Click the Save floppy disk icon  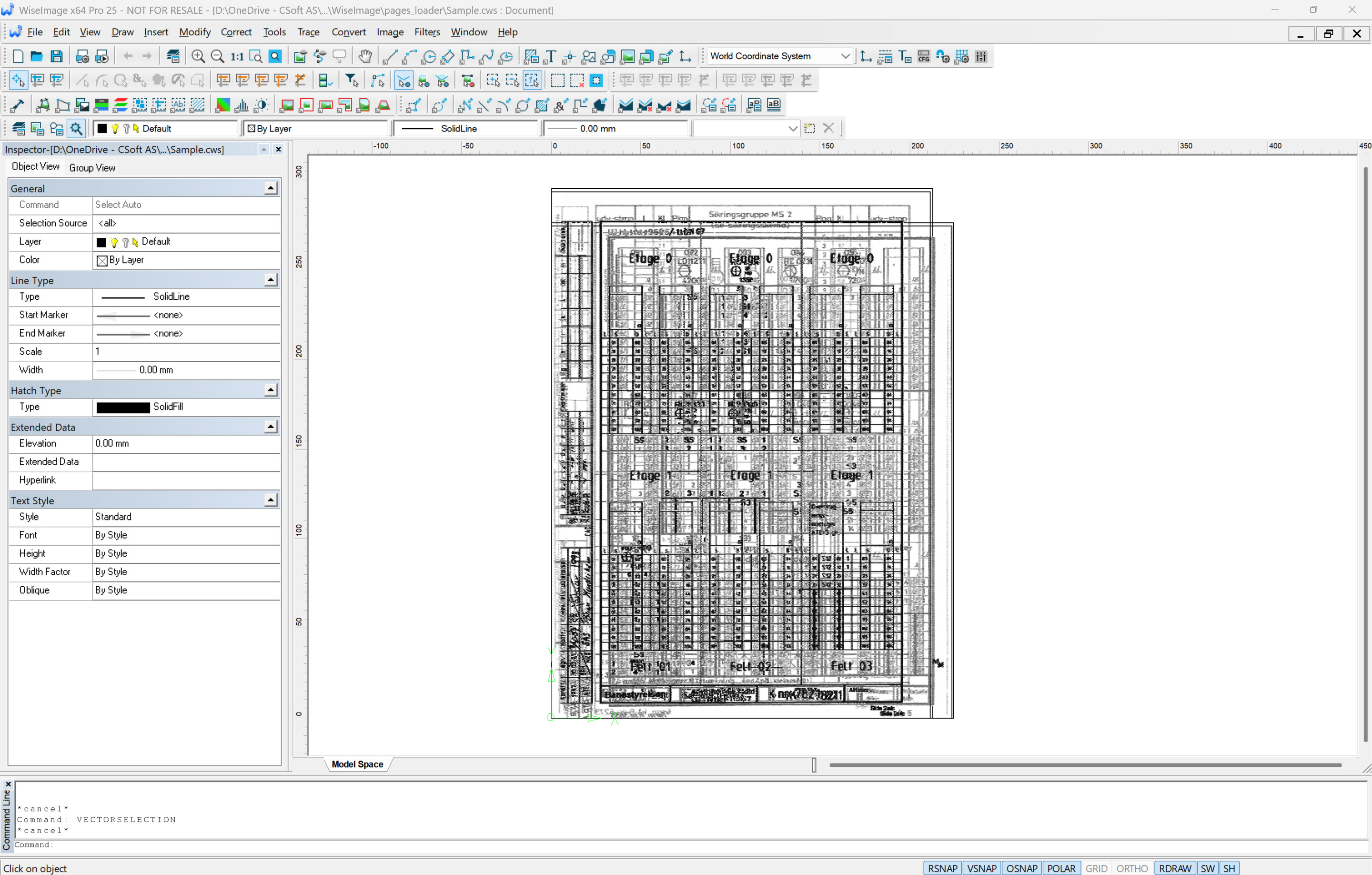point(56,56)
